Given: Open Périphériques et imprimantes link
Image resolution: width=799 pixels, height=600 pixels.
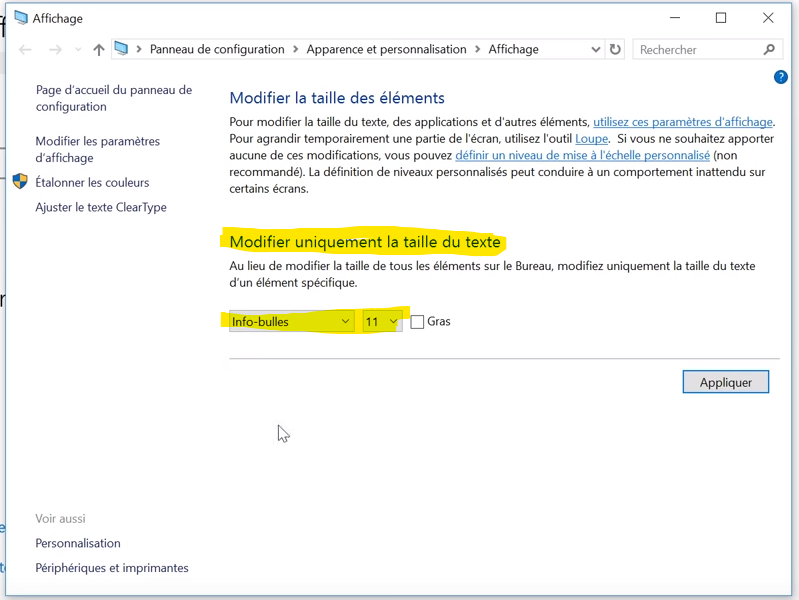Looking at the screenshot, I should [x=112, y=568].
